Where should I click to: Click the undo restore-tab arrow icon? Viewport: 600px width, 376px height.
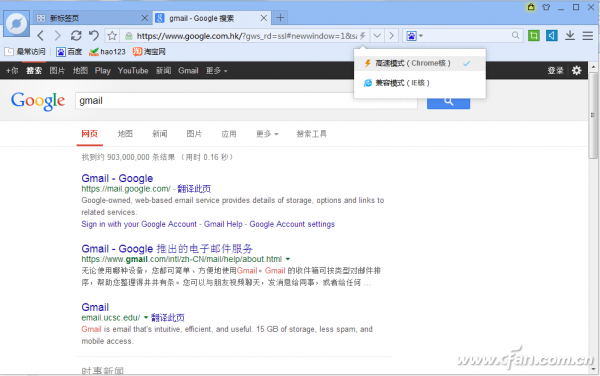pos(94,36)
